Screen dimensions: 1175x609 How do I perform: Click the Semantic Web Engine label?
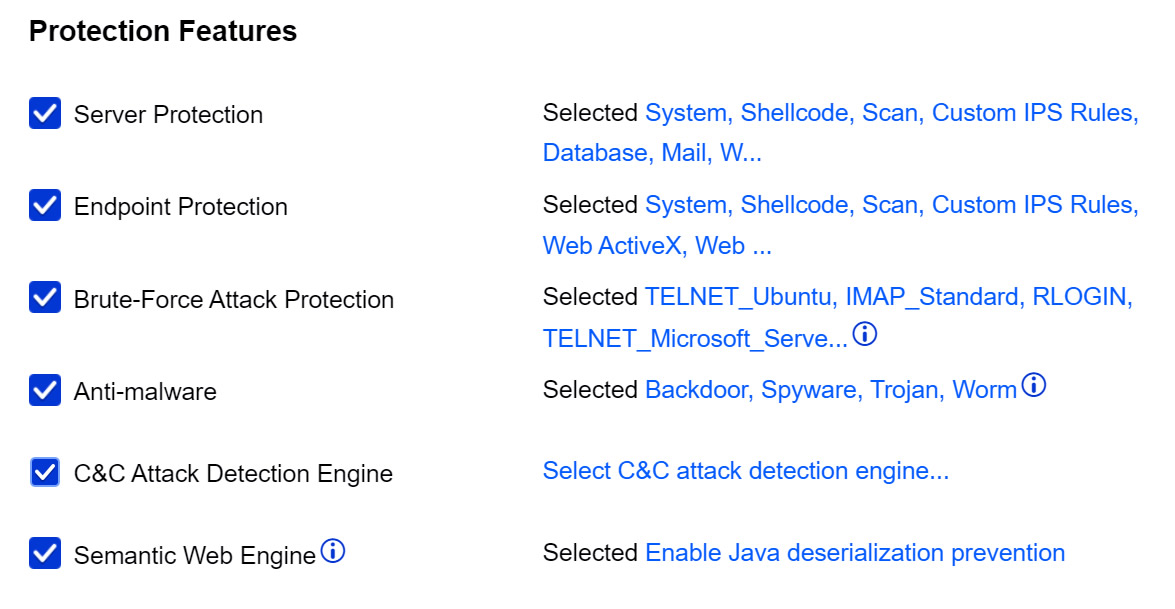point(195,556)
